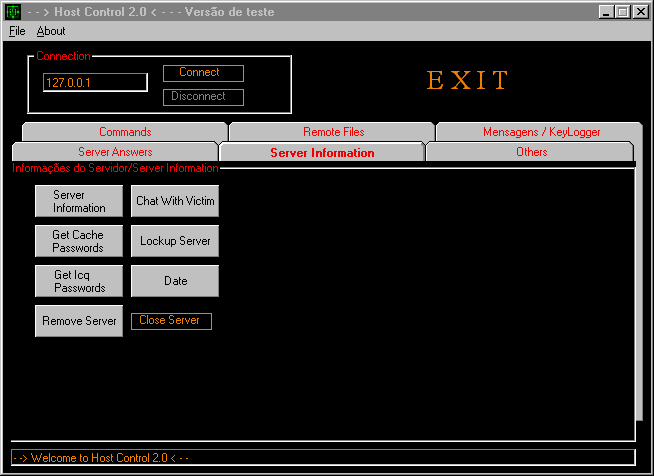This screenshot has height=476, width=654.
Task: Click the Host Control title bar icon
Action: tap(13, 12)
